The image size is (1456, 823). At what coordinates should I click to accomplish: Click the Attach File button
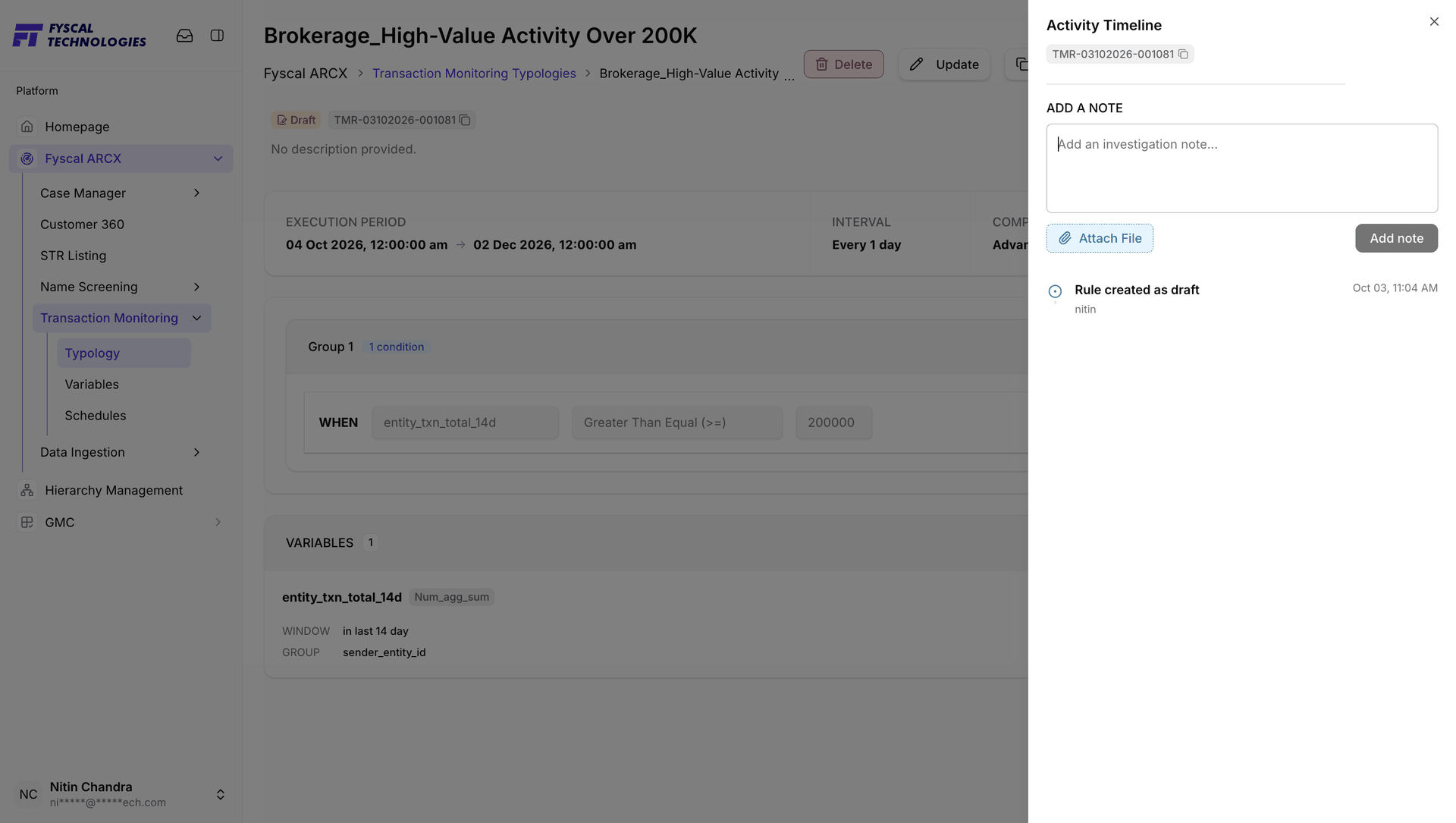point(1100,238)
